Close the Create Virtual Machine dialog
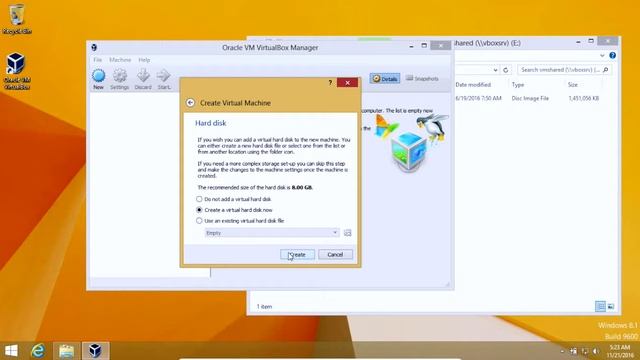Screen dimensions: 640x360 347,83
